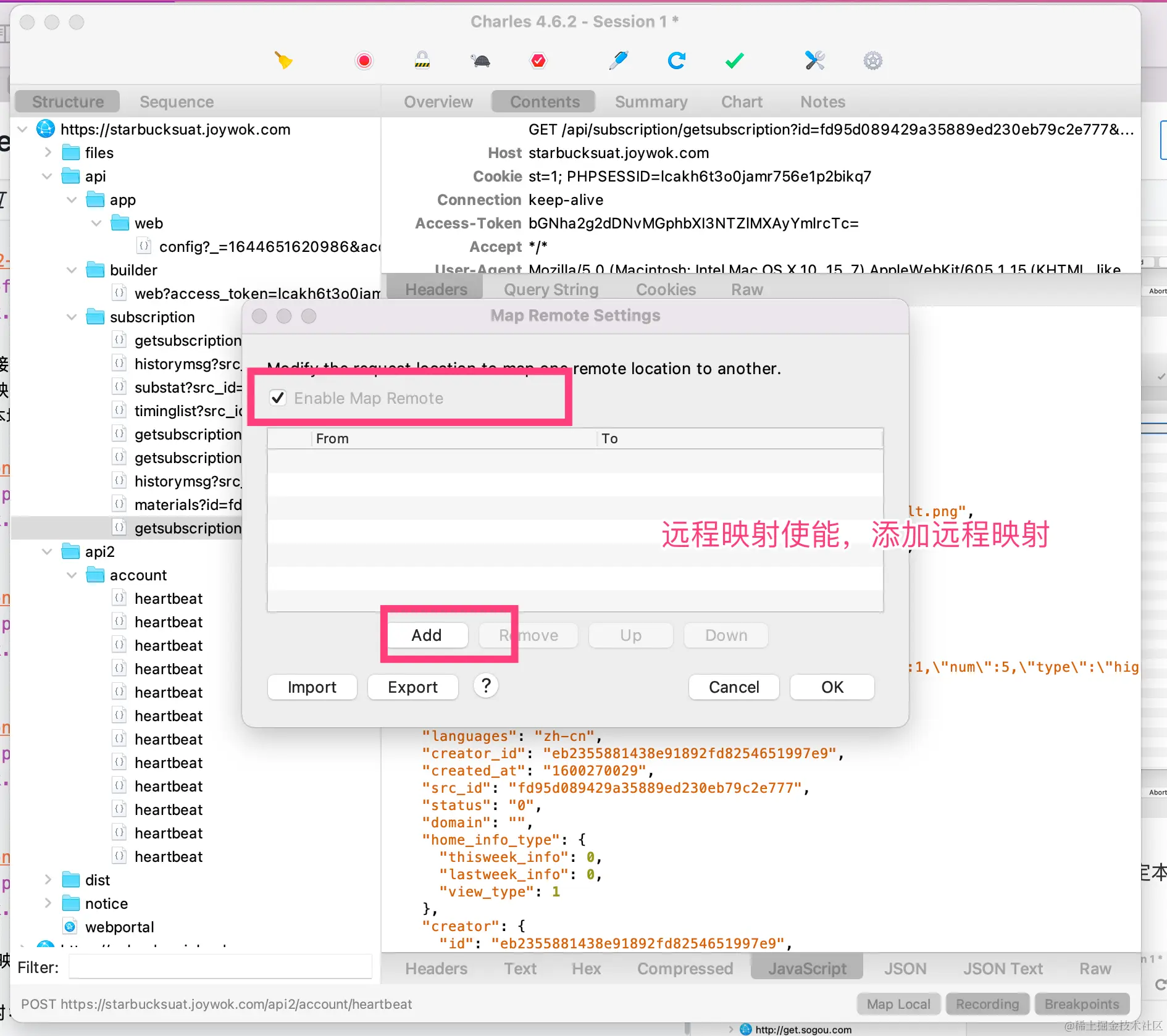
Task: Collapse the starbucksuat.joywok.com host node
Action: click(23, 129)
